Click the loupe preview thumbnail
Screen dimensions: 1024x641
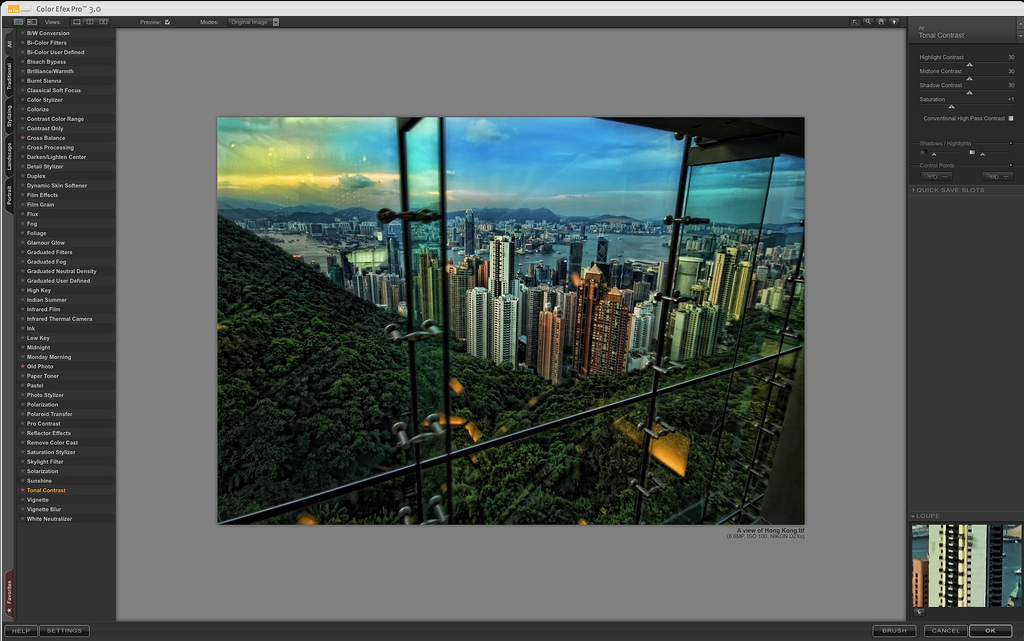click(965, 565)
